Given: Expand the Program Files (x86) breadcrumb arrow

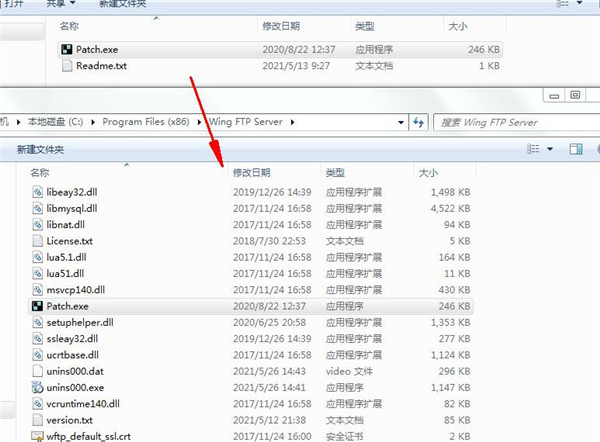Looking at the screenshot, I should [199, 122].
